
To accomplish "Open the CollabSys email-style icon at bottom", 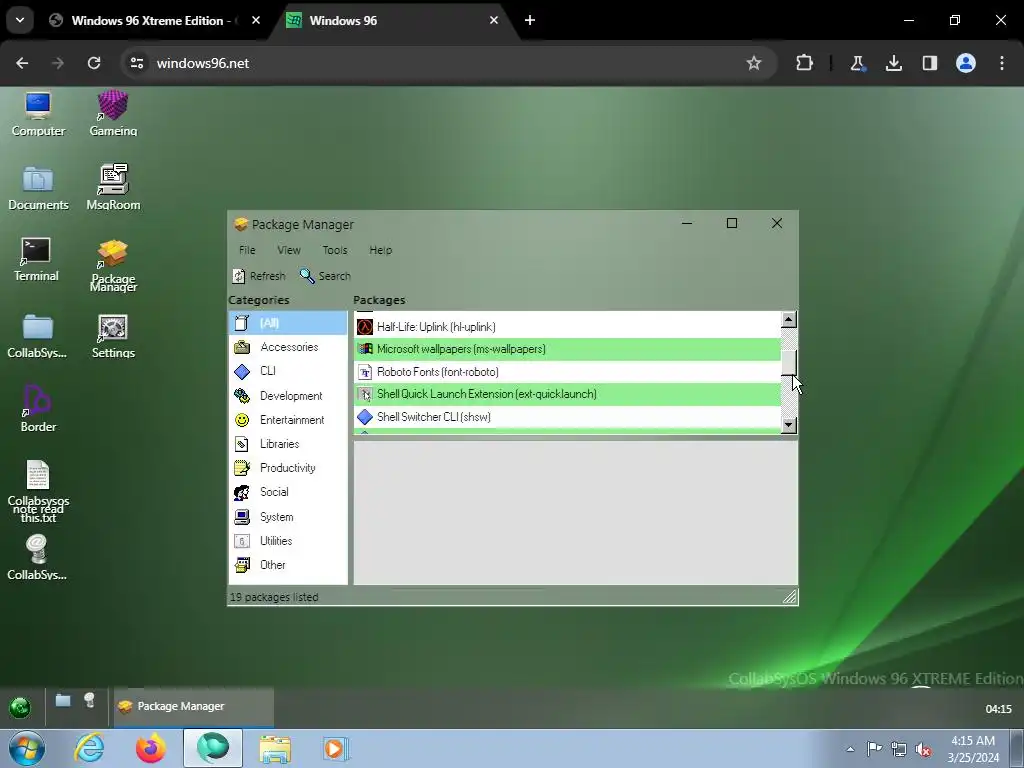I will (x=37, y=558).
